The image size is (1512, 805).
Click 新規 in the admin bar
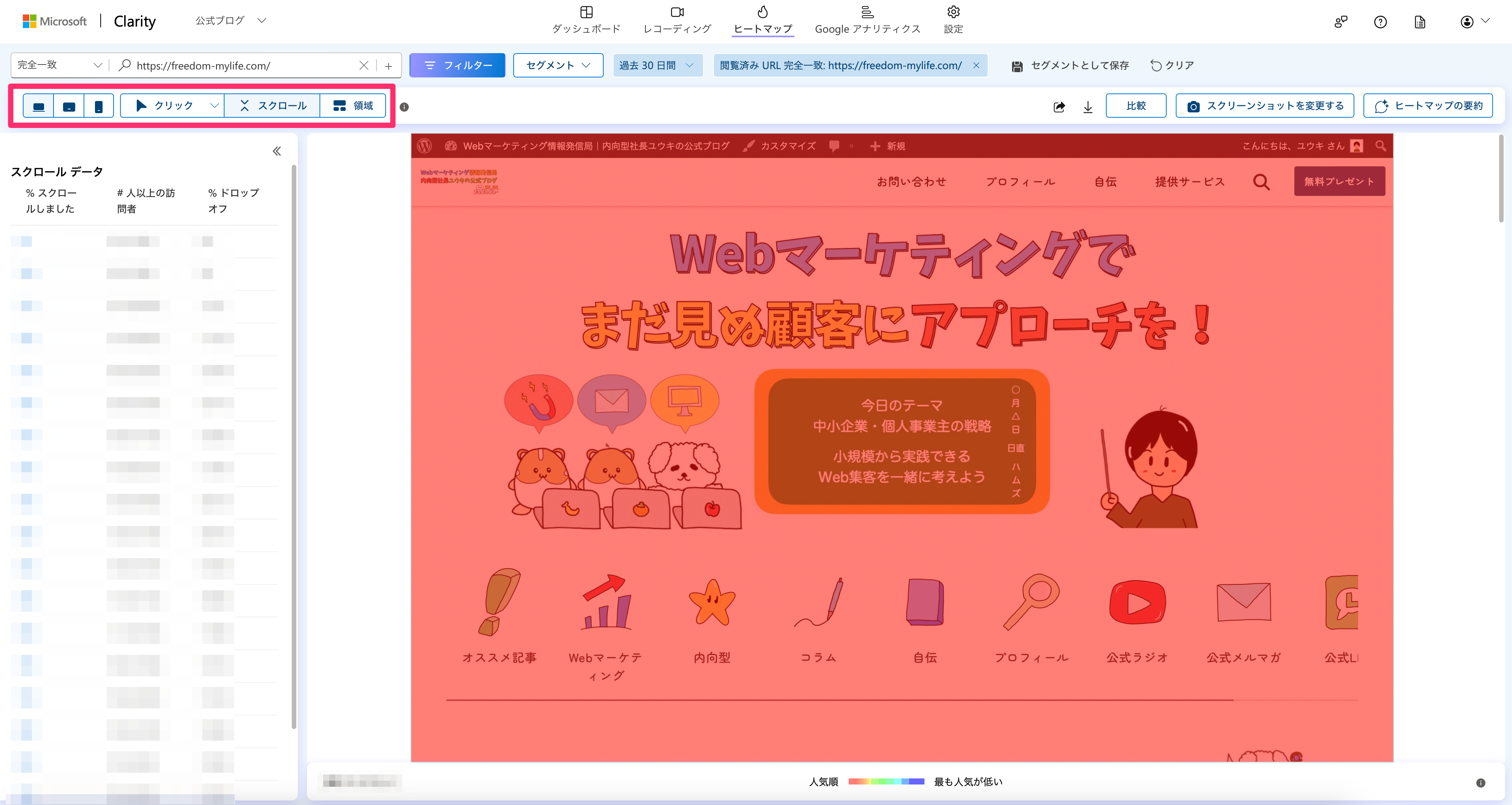tap(887, 145)
